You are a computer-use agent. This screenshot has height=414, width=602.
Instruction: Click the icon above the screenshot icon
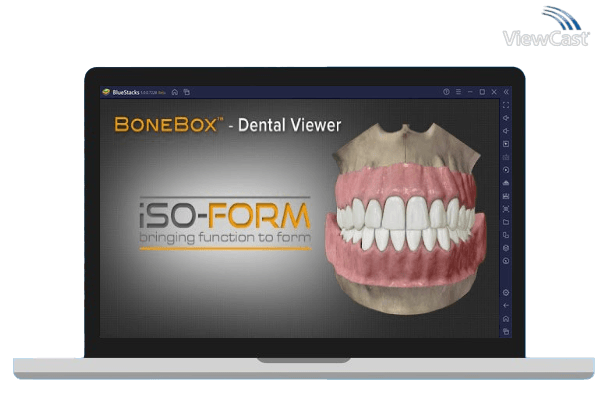coord(506,196)
